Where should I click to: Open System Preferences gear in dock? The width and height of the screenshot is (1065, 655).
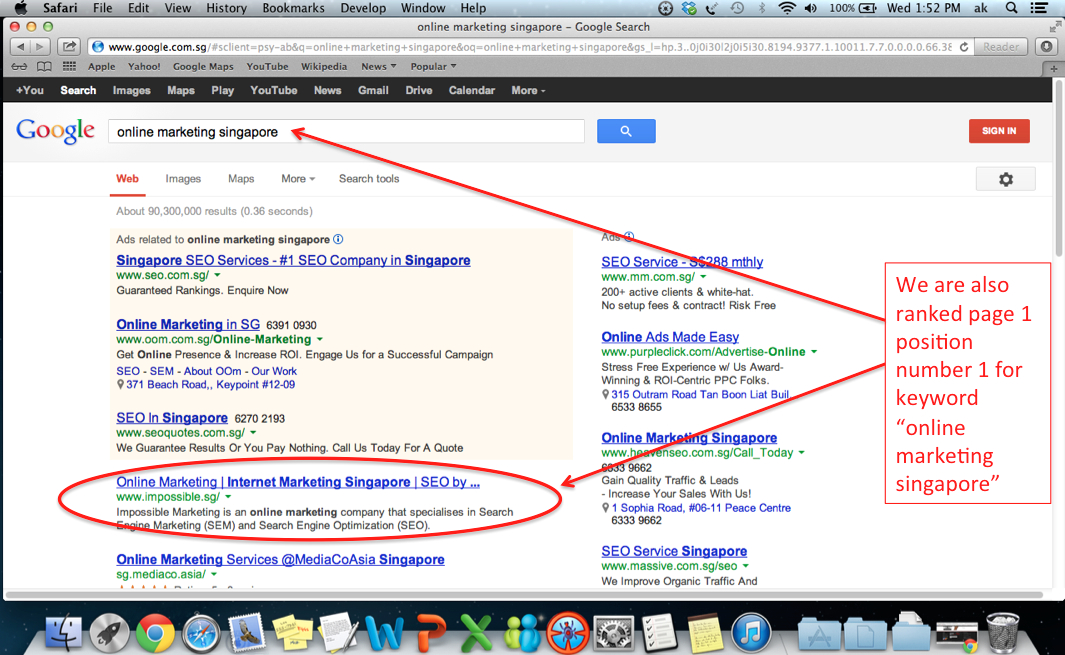click(x=613, y=633)
